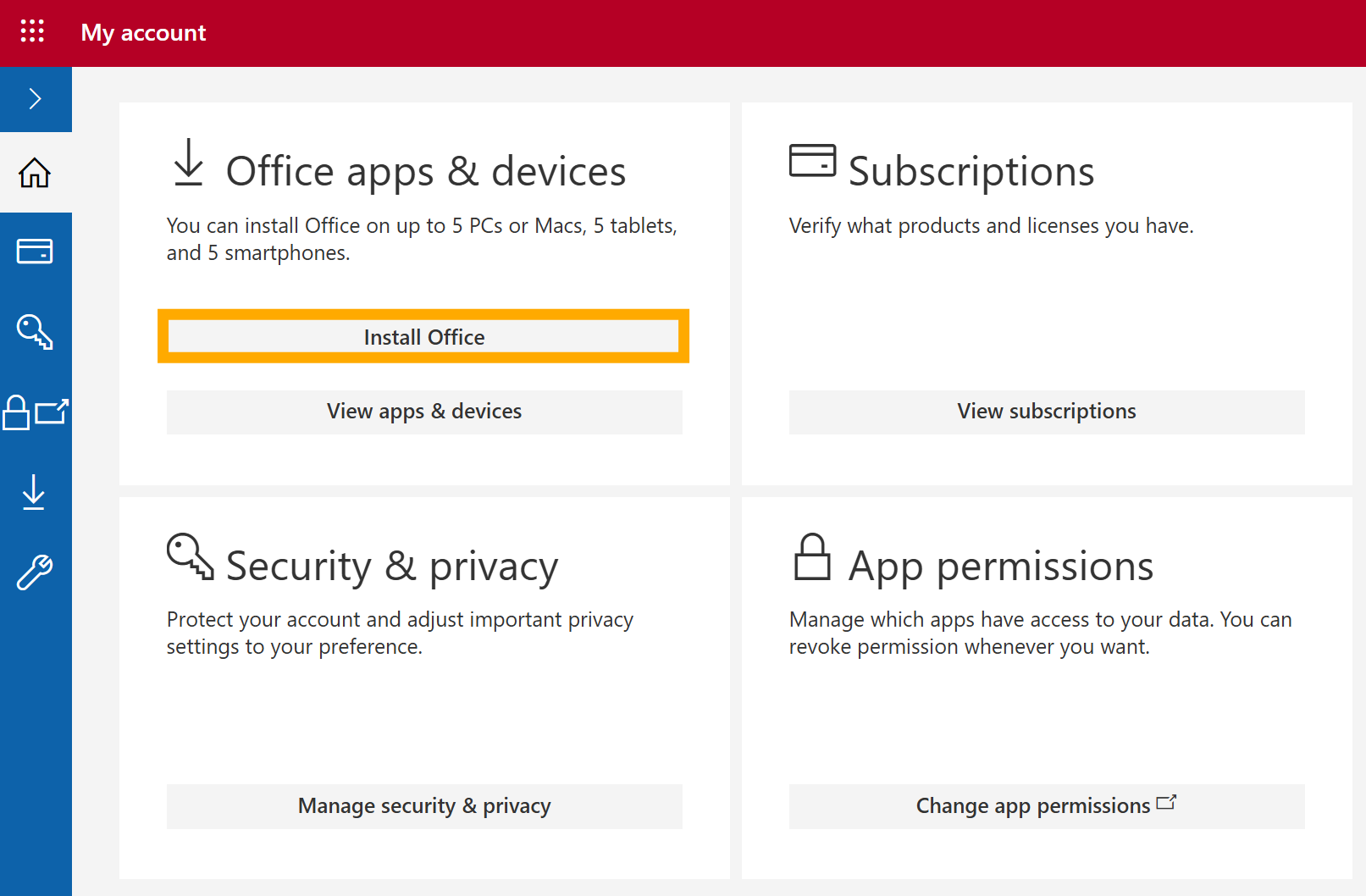Click the App permissions heading
The image size is (1366, 896).
click(1001, 566)
